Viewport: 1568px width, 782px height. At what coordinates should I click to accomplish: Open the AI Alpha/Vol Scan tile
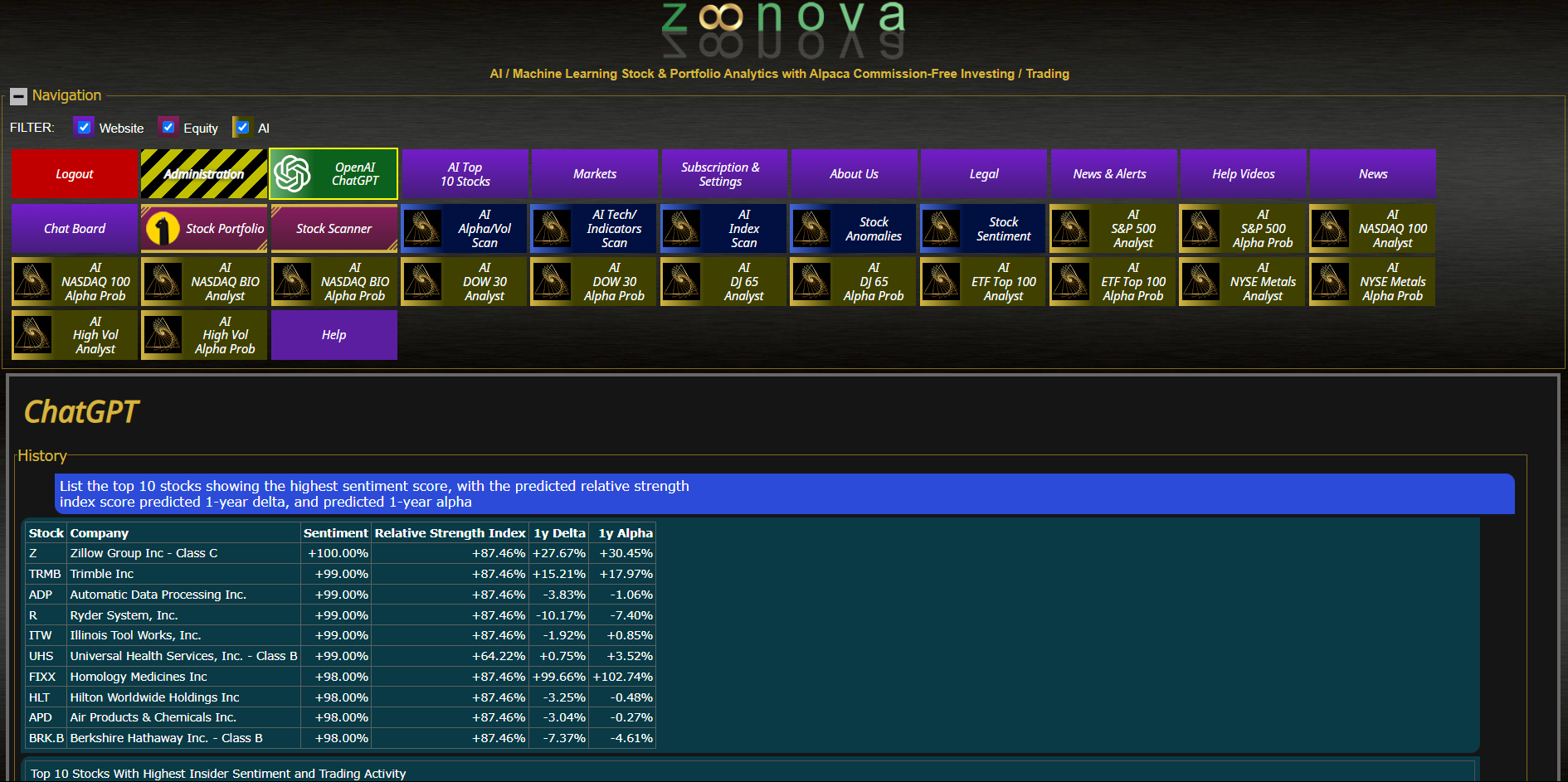click(x=464, y=229)
